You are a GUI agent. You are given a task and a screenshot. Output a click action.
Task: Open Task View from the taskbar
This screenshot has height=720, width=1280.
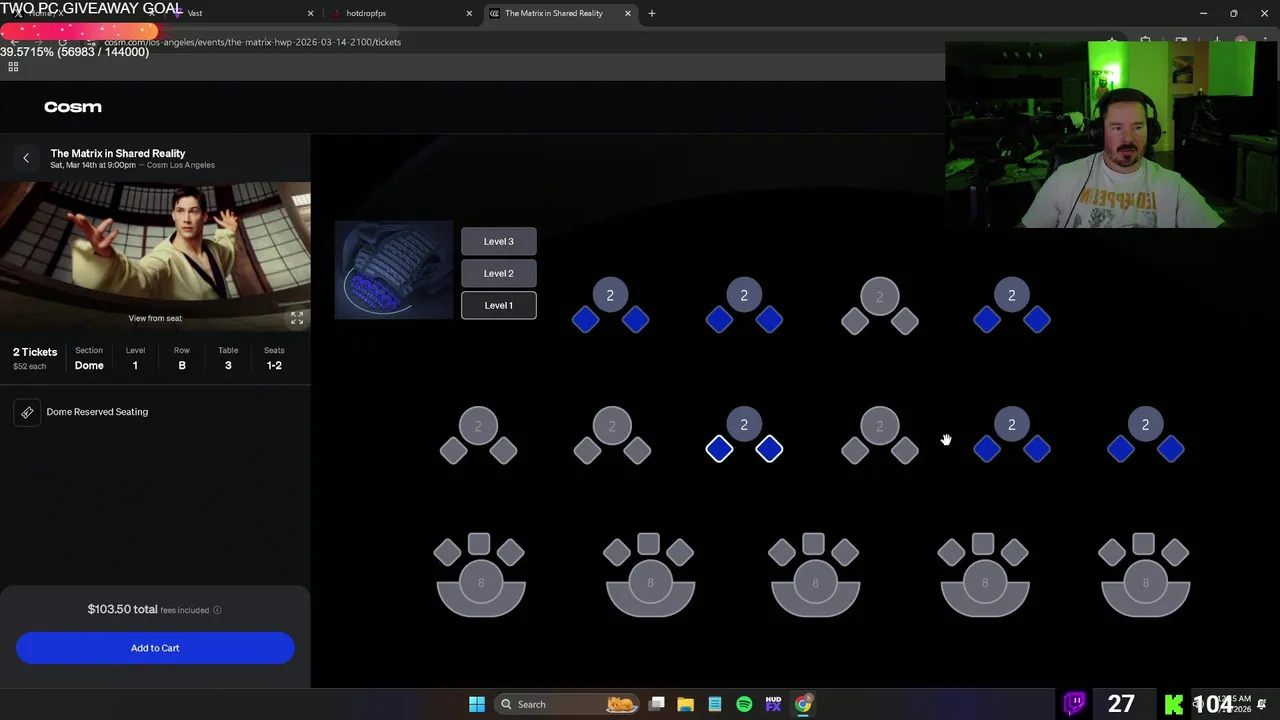(x=657, y=704)
